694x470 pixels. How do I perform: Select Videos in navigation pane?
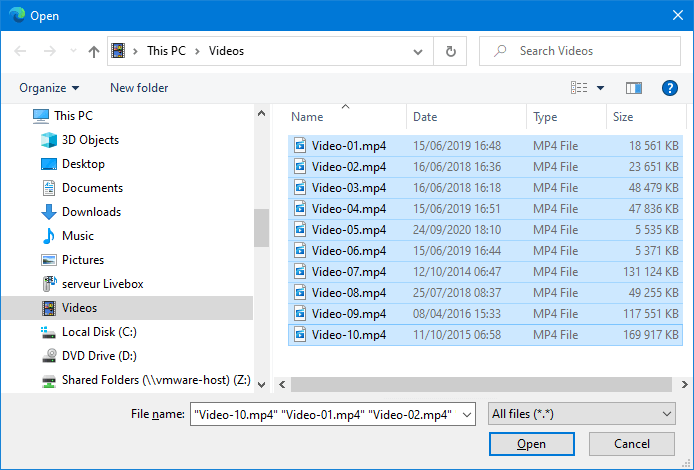pos(127,308)
